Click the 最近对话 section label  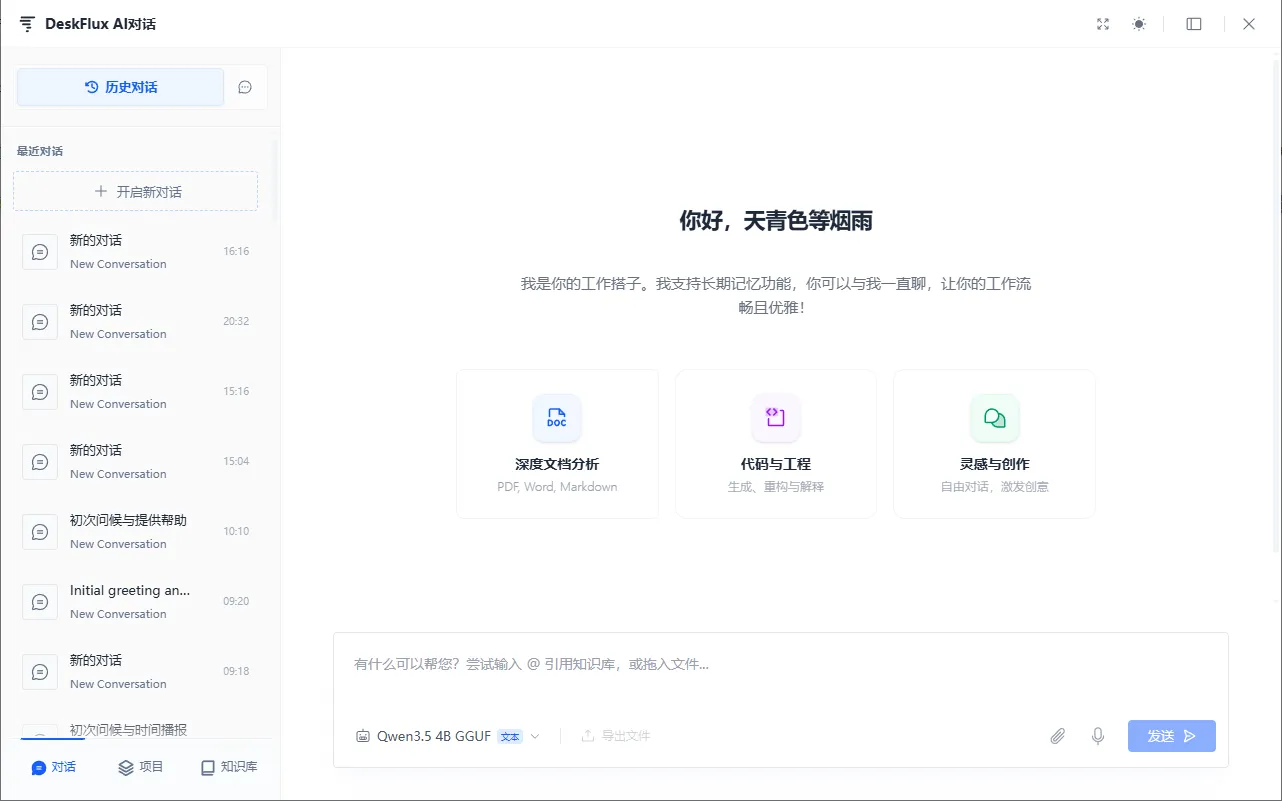(x=40, y=151)
